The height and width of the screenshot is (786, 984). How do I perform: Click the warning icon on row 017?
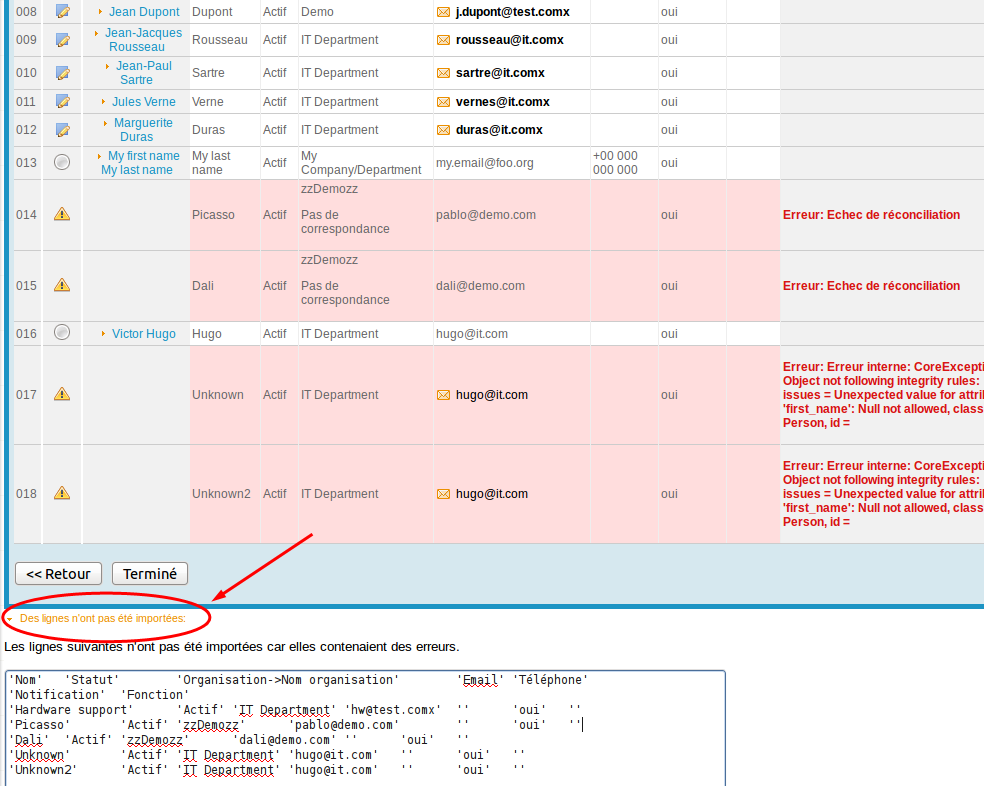point(62,394)
